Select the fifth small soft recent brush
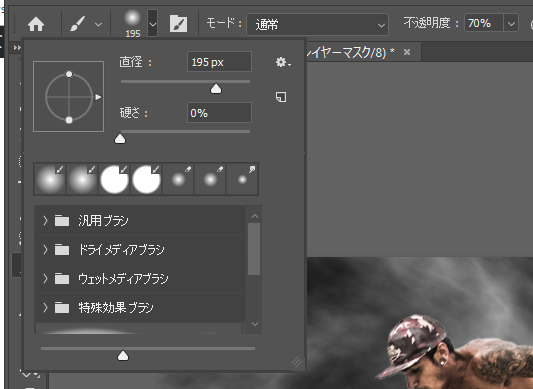Image resolution: width=533 pixels, height=389 pixels. point(178,179)
